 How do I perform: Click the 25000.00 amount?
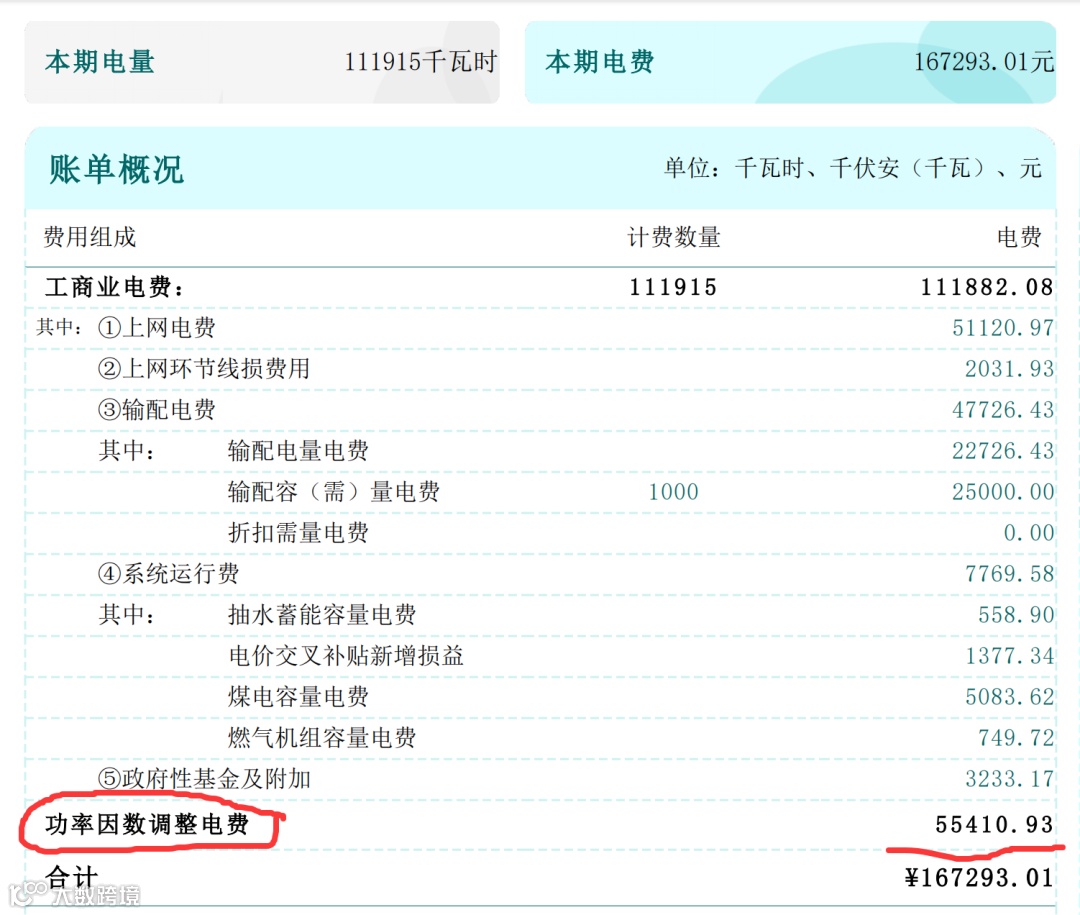pyautogui.click(x=1003, y=492)
